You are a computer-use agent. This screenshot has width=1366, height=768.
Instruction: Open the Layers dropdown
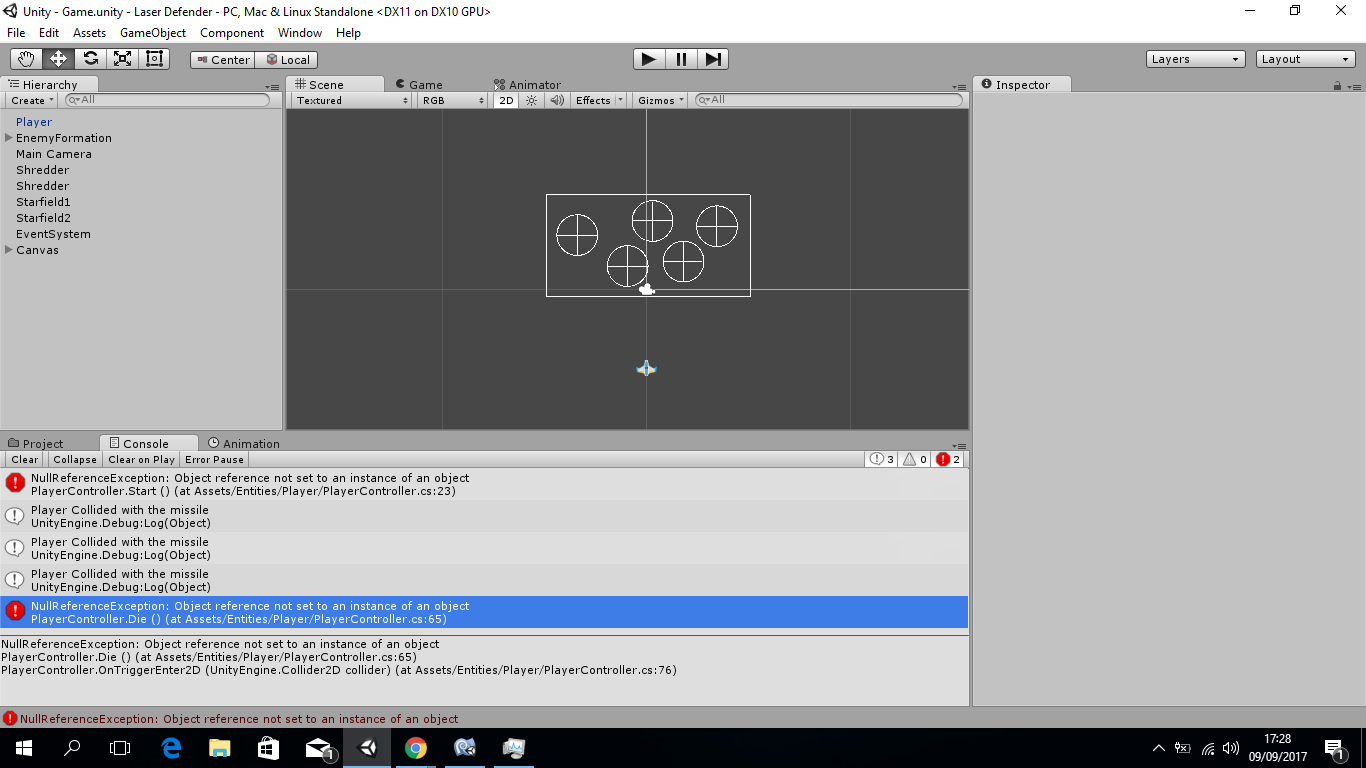[1194, 59]
